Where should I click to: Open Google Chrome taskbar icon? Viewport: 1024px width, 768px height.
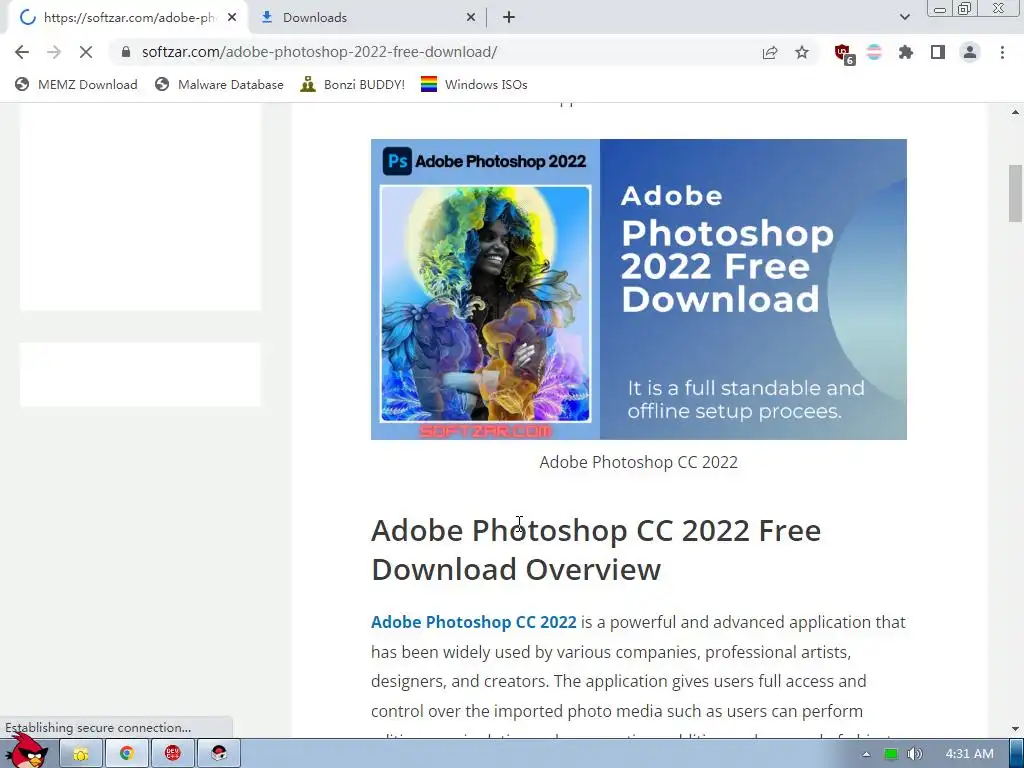coord(127,754)
